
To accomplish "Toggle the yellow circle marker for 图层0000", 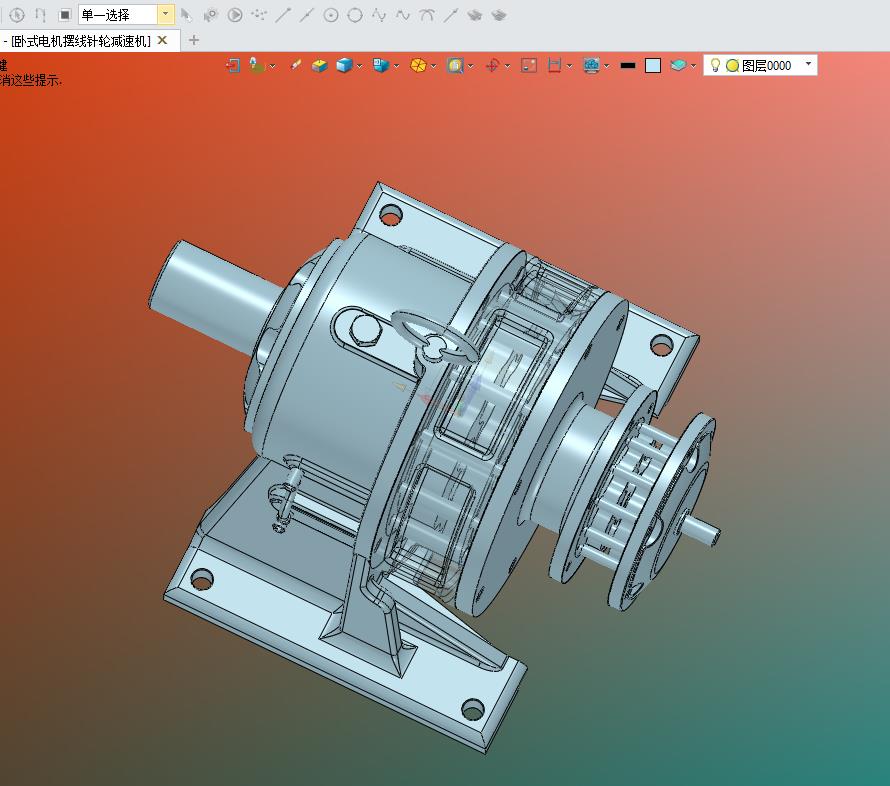I will tap(732, 66).
